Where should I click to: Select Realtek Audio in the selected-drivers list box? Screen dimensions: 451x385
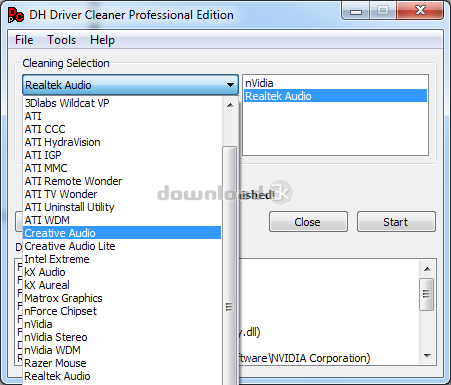point(335,96)
